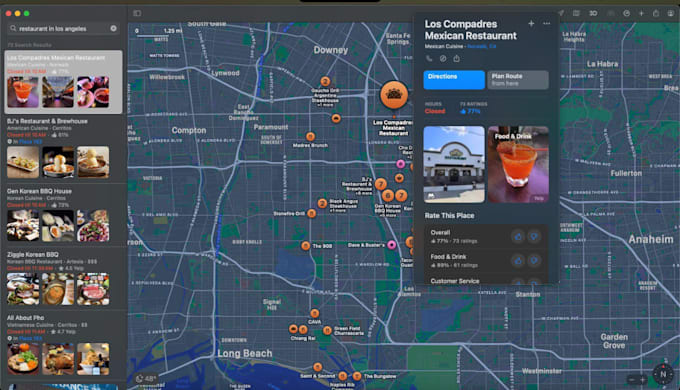Get Directions to Los Compadres

454,80
